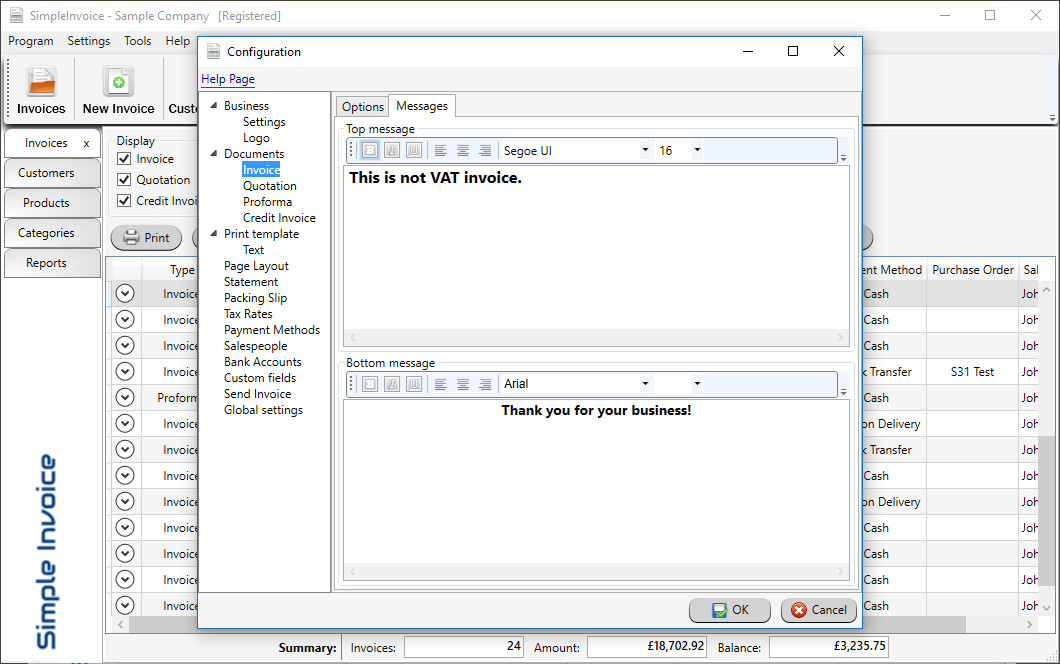Uncheck the Invoice display checkbox
1060x664 pixels.
pyautogui.click(x=125, y=159)
